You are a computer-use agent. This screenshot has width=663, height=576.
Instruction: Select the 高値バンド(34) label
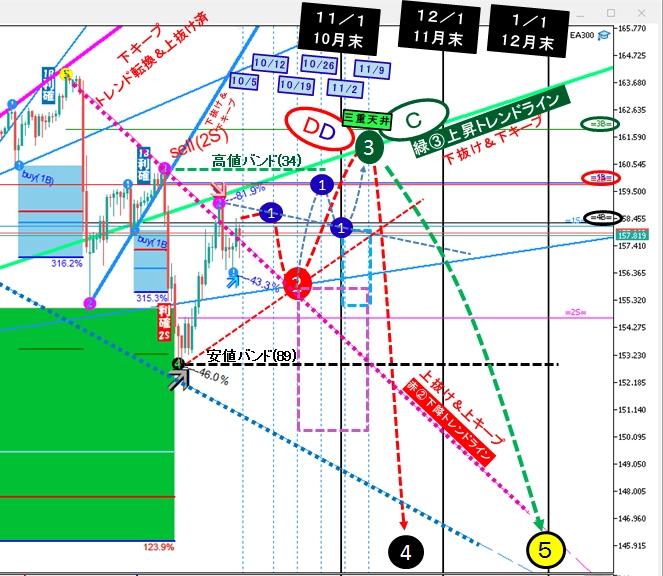pos(257,161)
